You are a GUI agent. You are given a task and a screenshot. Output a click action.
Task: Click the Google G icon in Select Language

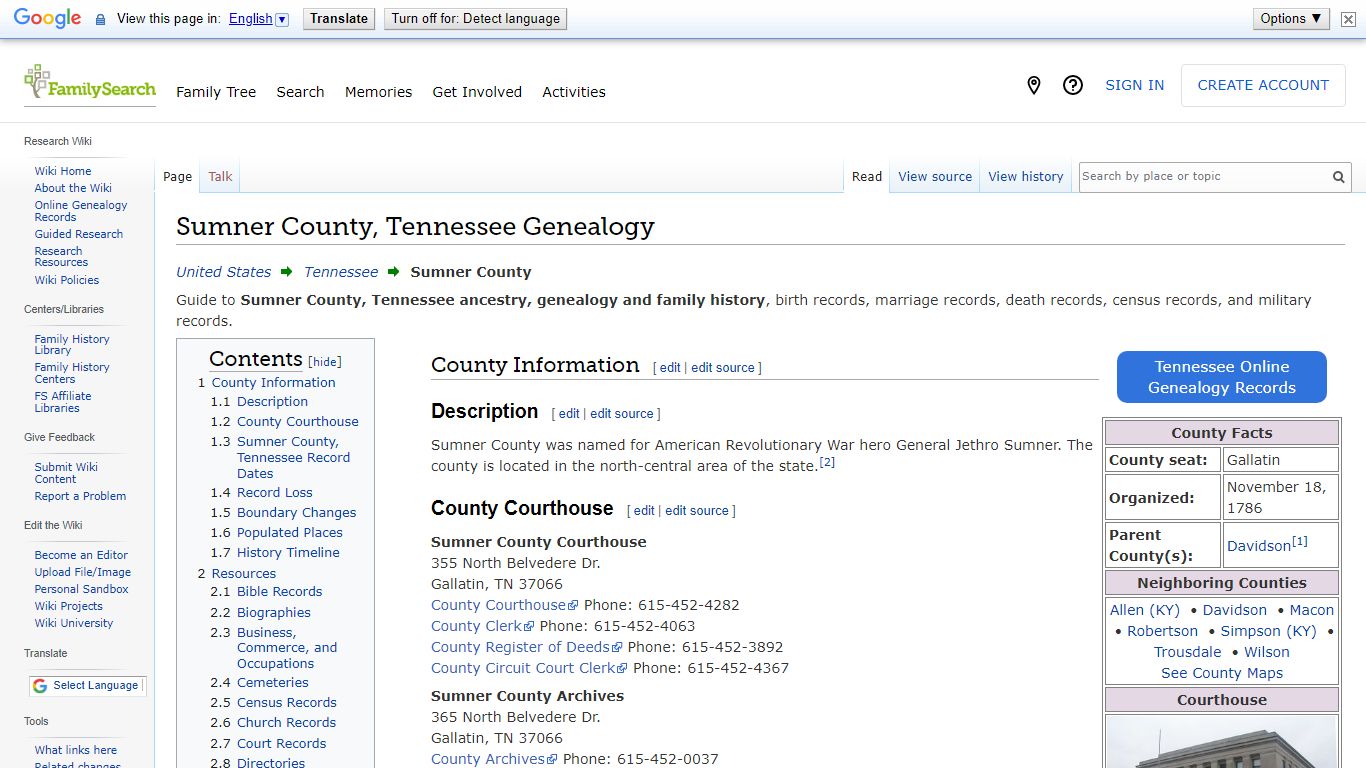(40, 686)
